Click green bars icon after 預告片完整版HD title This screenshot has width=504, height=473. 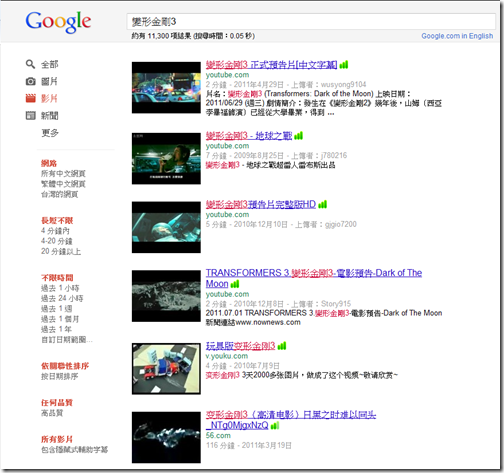322,204
